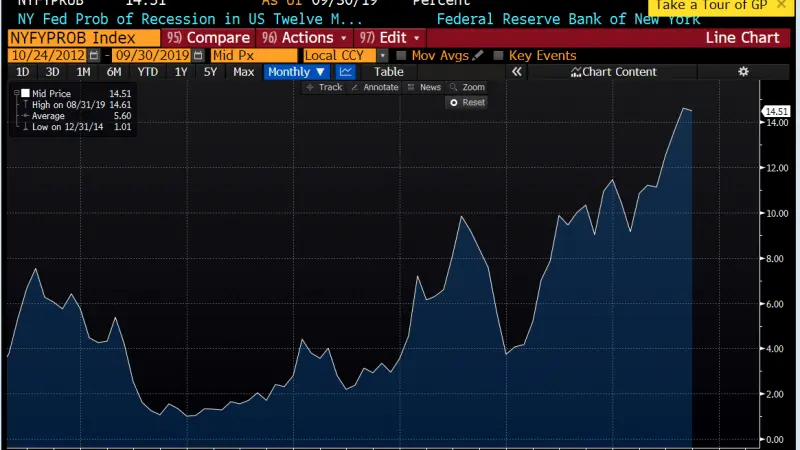Activate the Zoom tool
Viewport: 800px width, 450px height.
pyautogui.click(x=467, y=87)
